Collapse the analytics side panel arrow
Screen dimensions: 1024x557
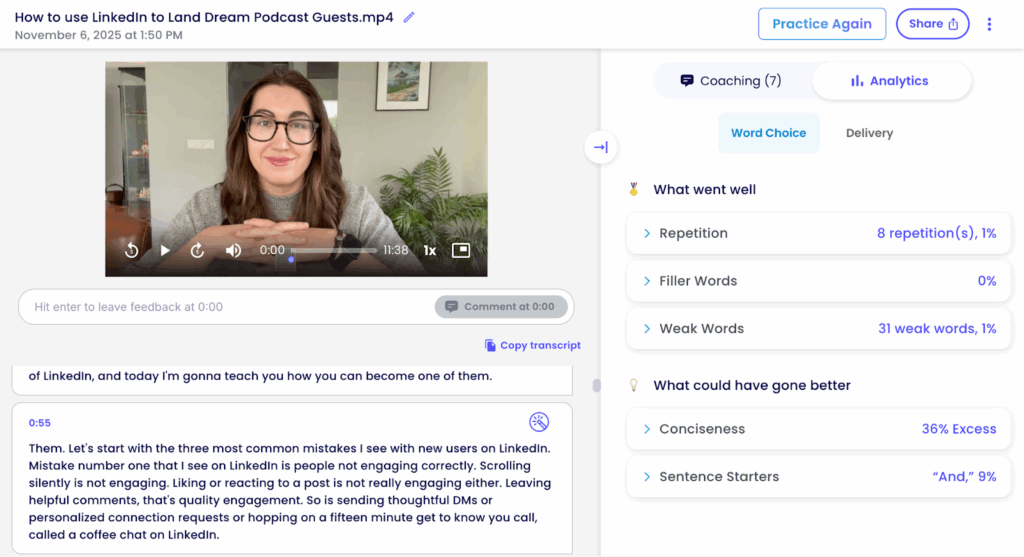[600, 148]
